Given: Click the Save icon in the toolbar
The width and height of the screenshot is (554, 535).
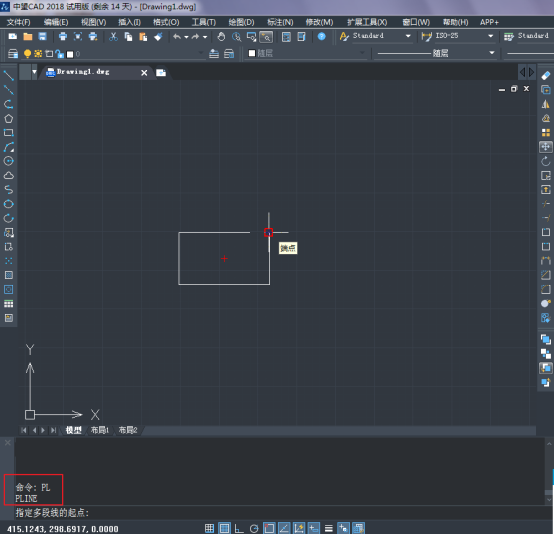Looking at the screenshot, I should 43,36.
